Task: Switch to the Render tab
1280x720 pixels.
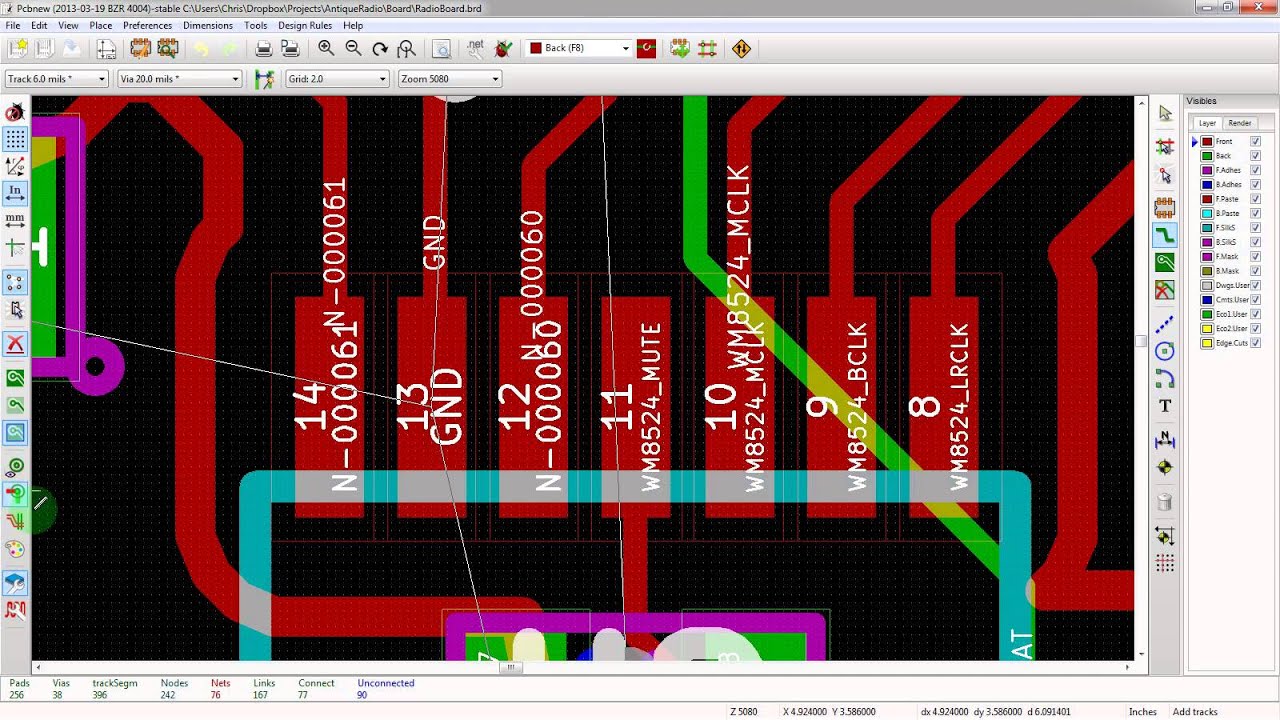Action: click(1240, 123)
